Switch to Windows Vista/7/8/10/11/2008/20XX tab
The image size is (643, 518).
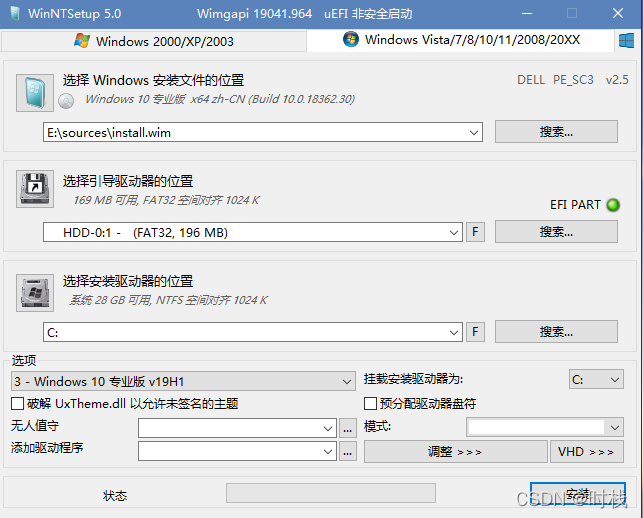pos(461,40)
